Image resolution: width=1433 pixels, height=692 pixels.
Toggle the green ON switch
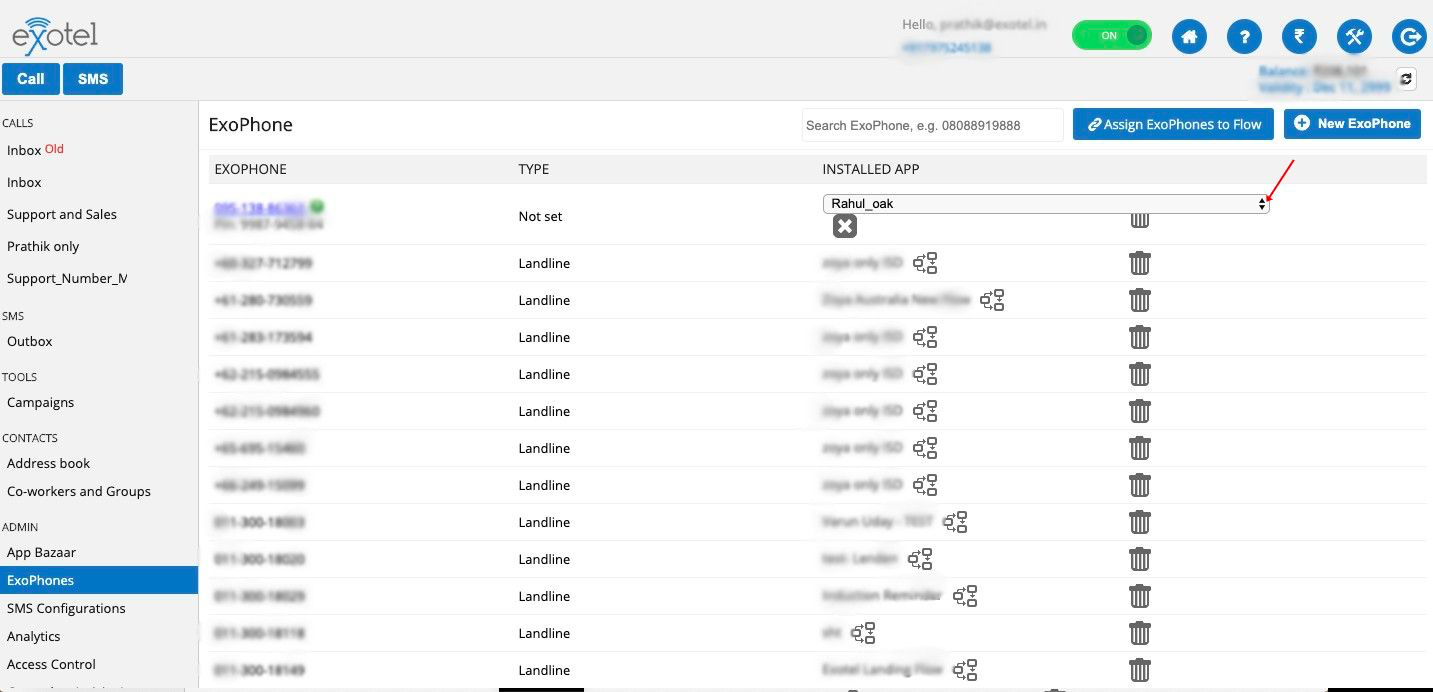point(1112,36)
